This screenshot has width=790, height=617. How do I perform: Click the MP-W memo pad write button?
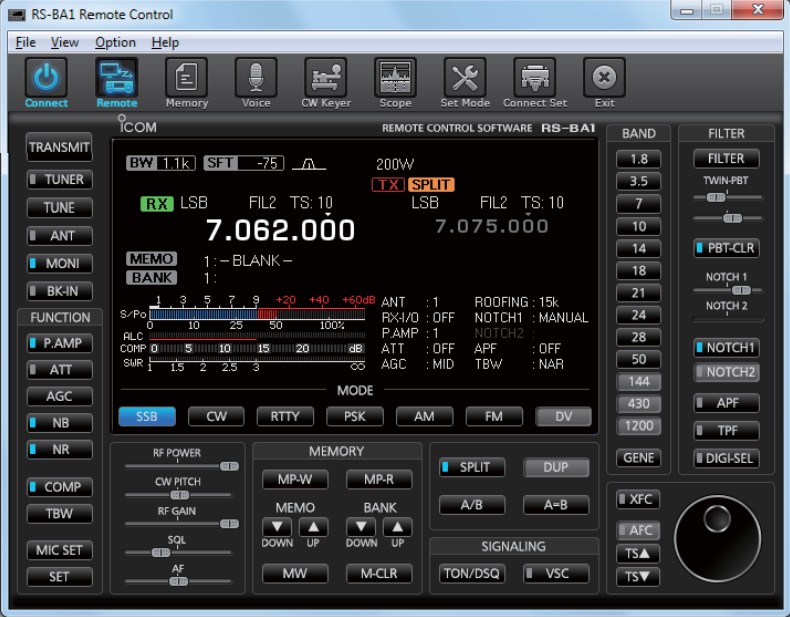tap(295, 479)
